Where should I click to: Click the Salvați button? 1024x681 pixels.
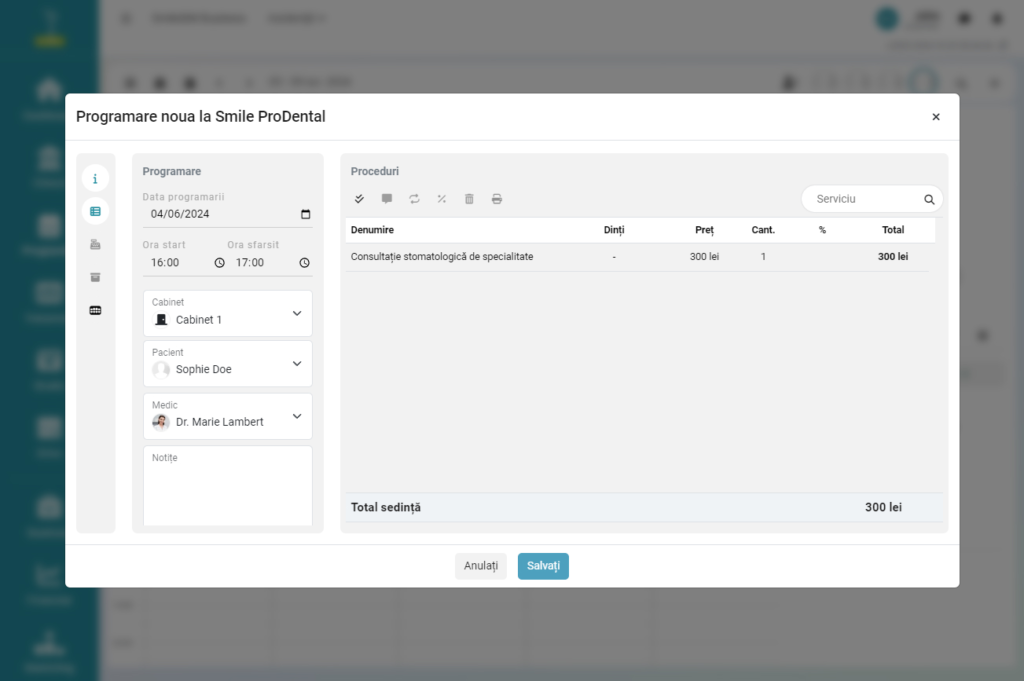543,566
